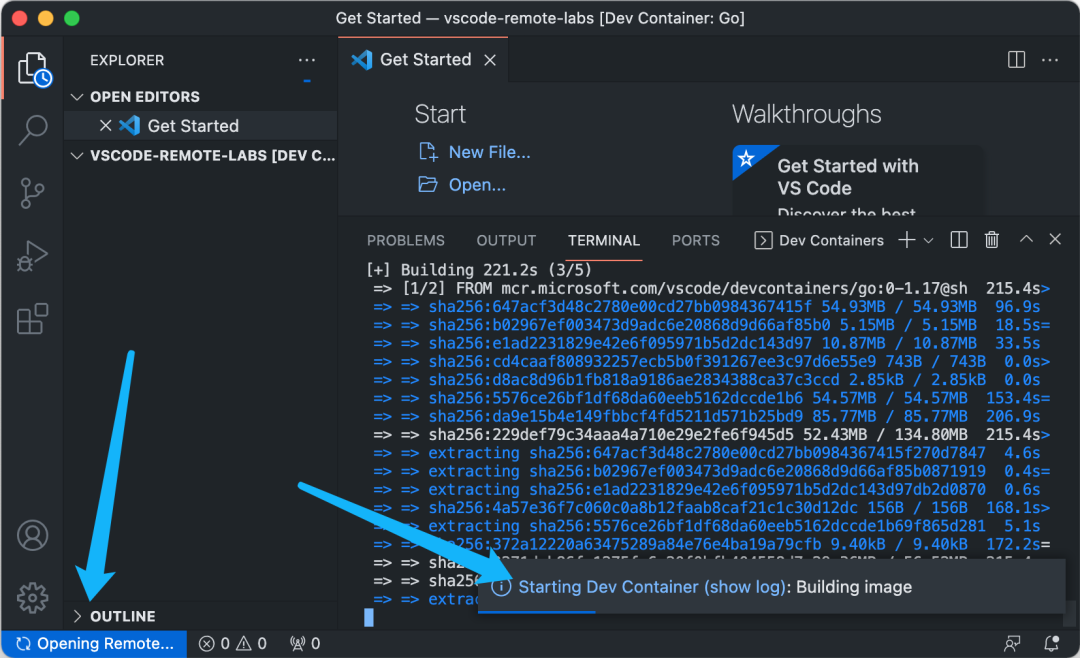Open the Search view
Image resolution: width=1080 pixels, height=658 pixels.
coord(32,130)
